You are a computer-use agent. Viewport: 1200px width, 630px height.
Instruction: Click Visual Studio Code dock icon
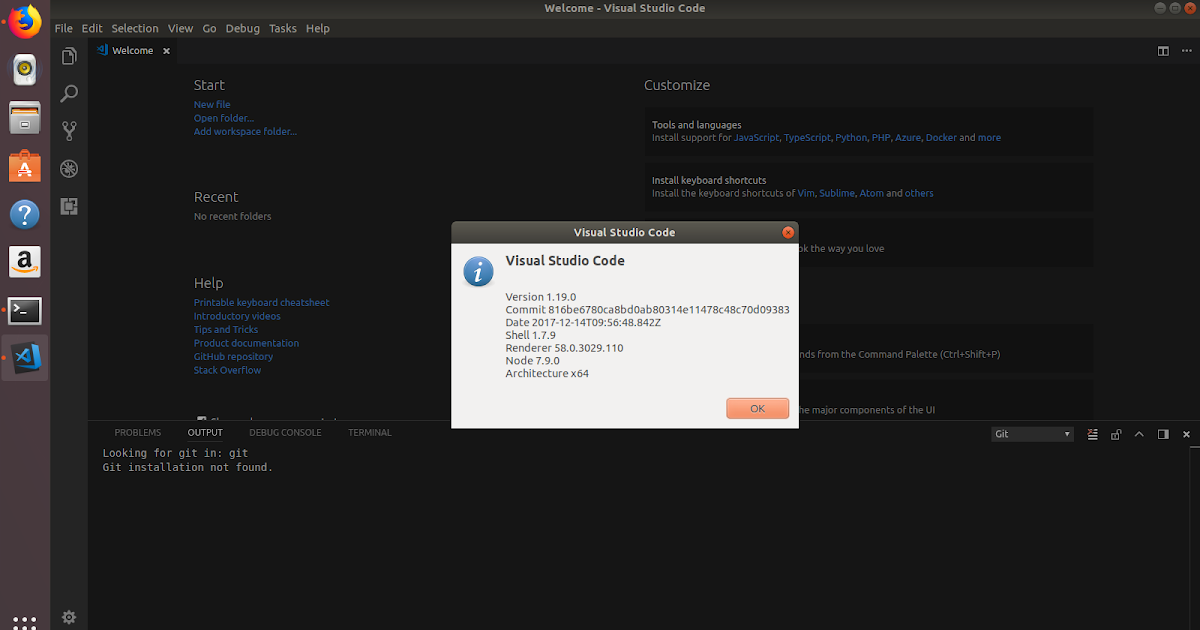click(25, 358)
